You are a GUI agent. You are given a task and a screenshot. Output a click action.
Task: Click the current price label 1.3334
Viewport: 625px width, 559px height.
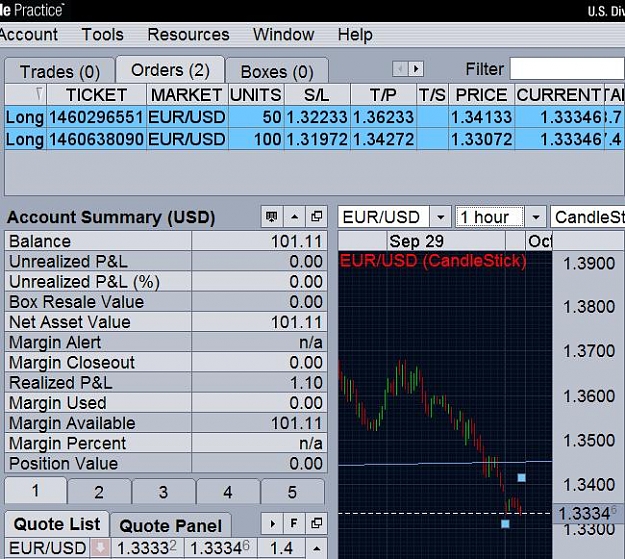coord(588,513)
